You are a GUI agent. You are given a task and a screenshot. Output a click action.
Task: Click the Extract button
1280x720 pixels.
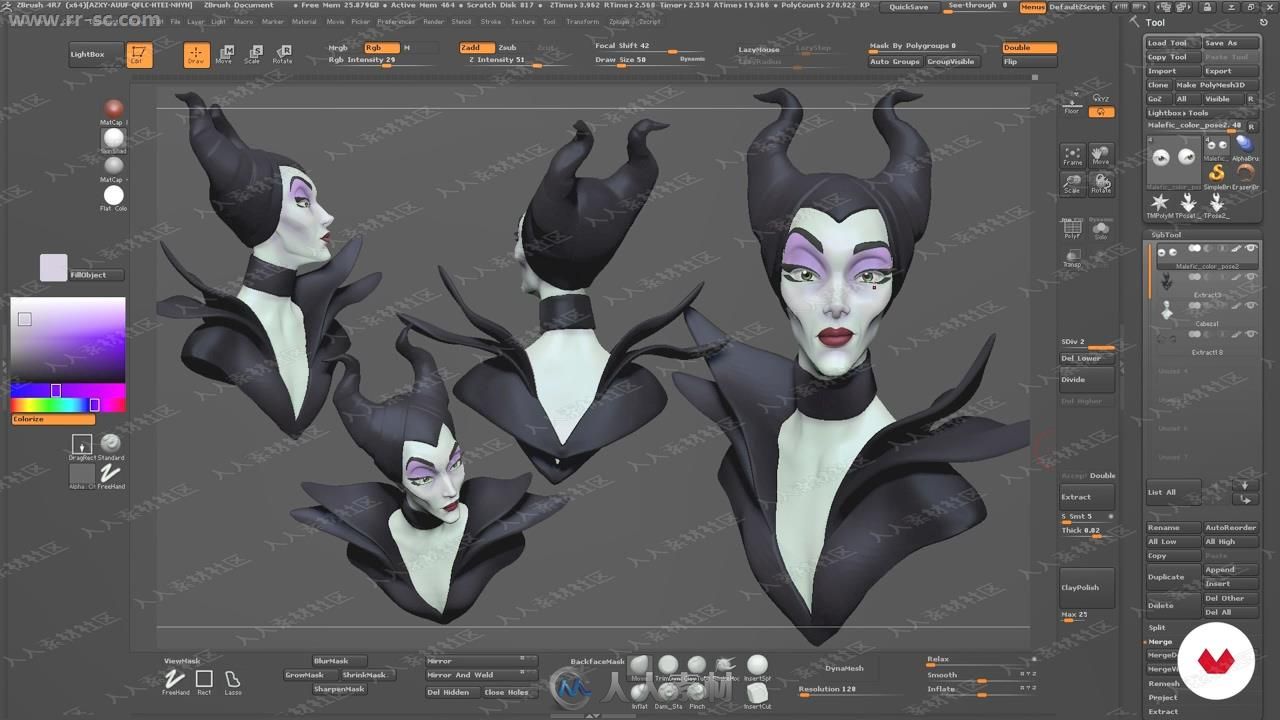[1087, 497]
